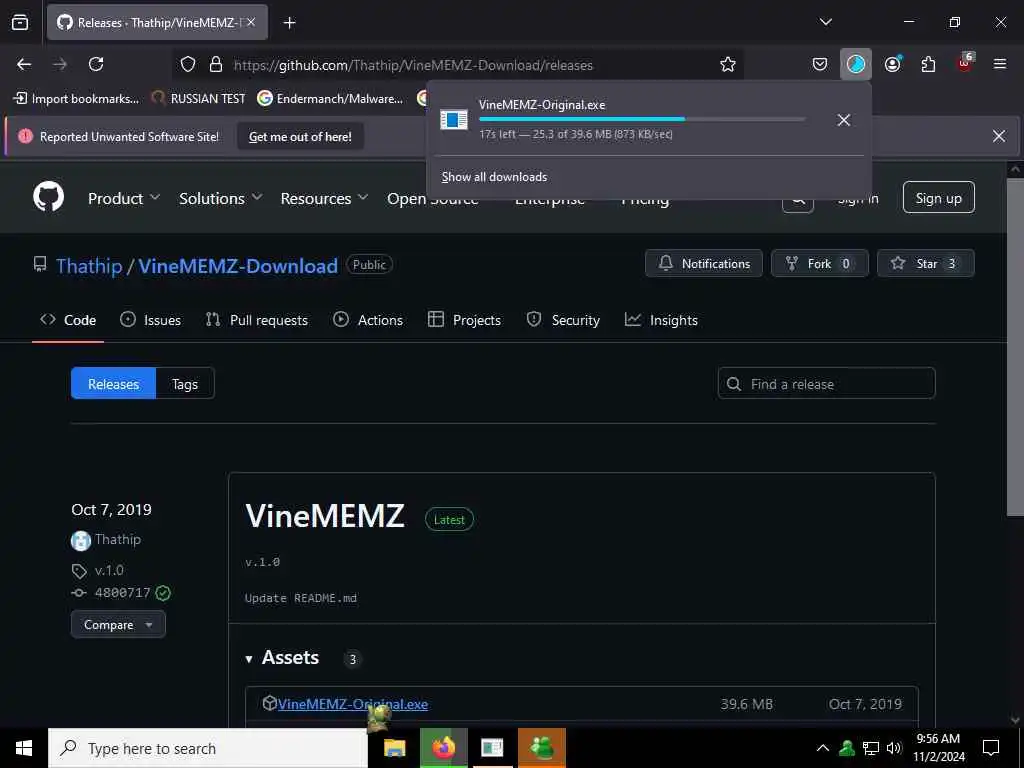The width and height of the screenshot is (1024, 768).
Task: Open the downloads progress toolbar icon
Action: point(856,64)
